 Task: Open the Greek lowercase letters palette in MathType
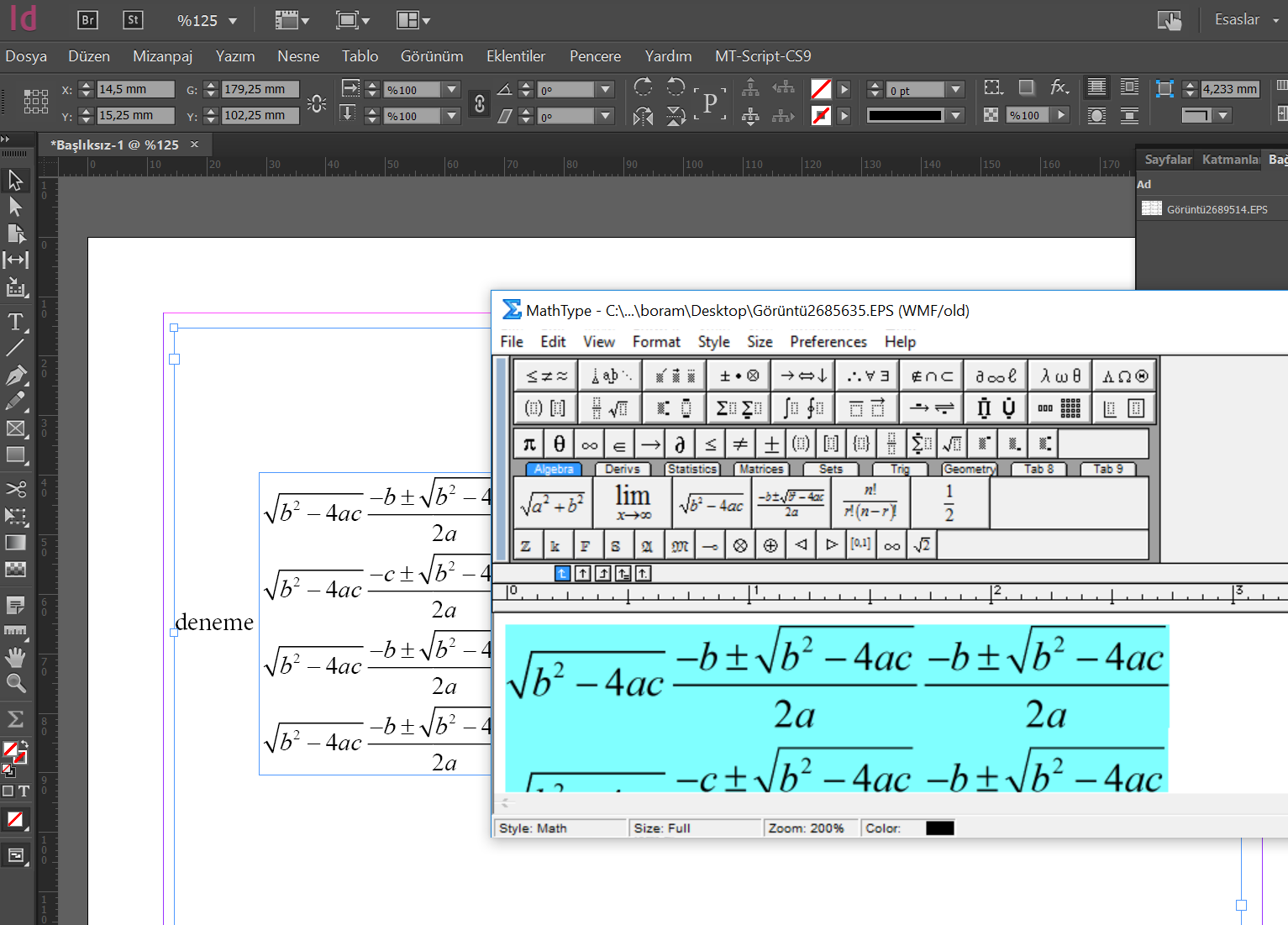pyautogui.click(x=1061, y=376)
